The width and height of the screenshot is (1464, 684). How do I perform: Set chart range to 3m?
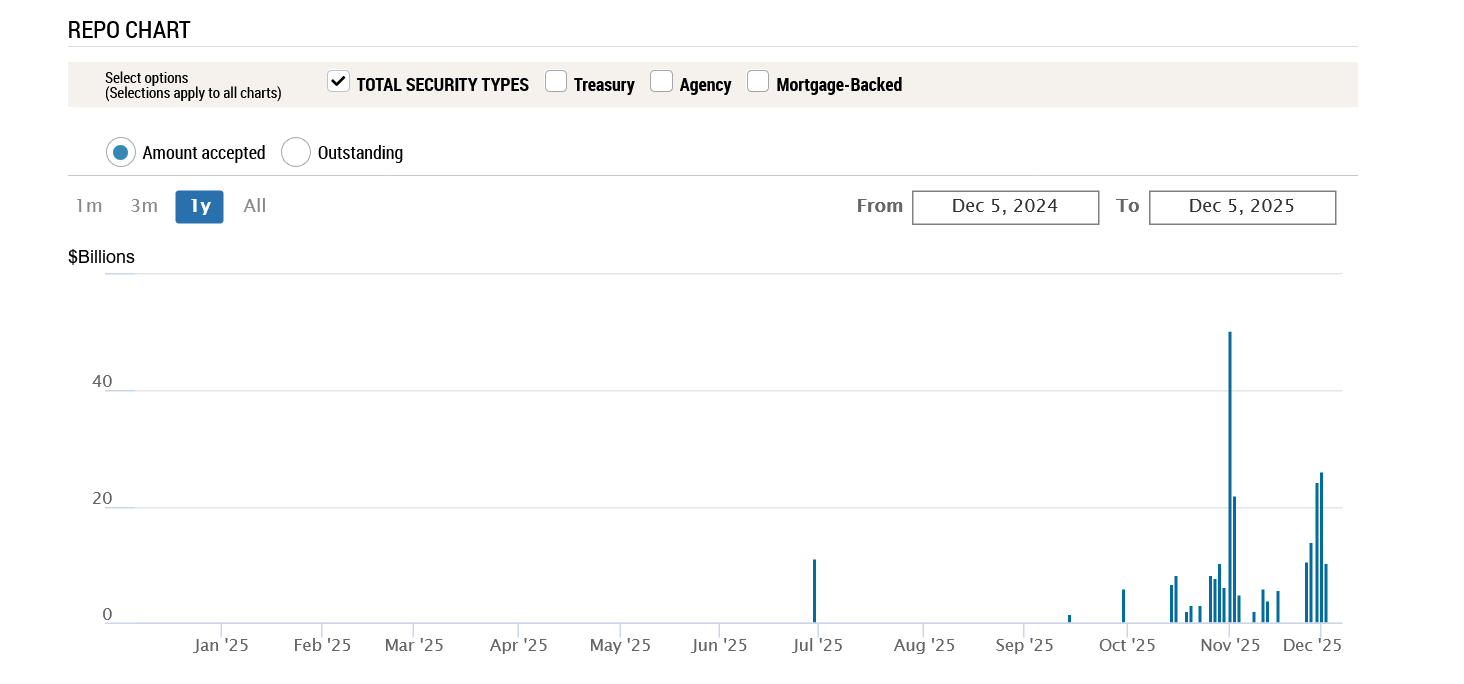144,206
